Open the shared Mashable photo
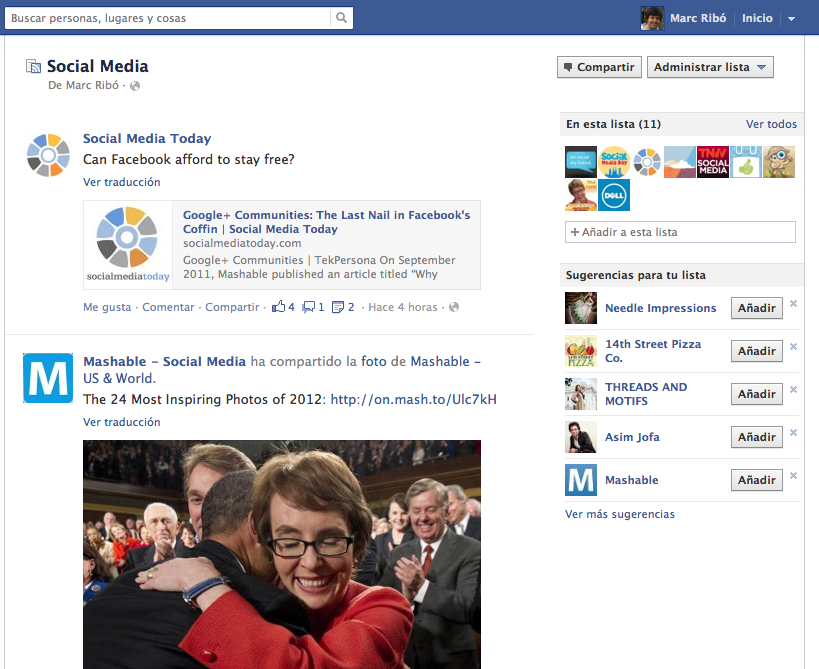This screenshot has width=819, height=669. [x=282, y=554]
